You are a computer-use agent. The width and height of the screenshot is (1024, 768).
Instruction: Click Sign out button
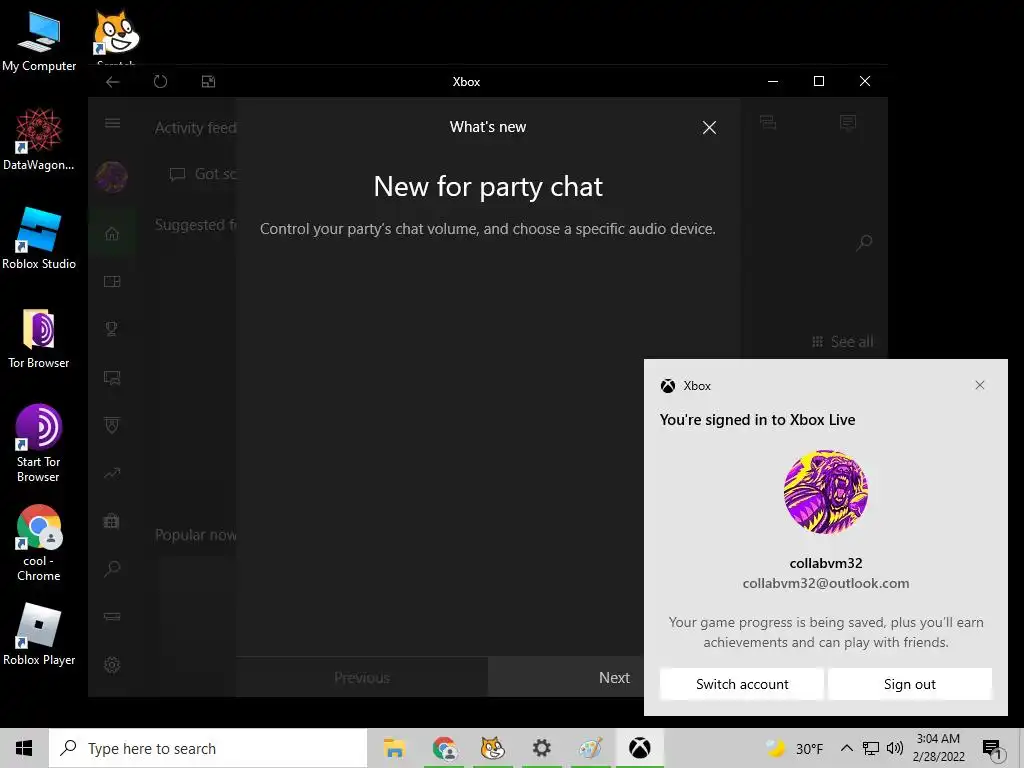tap(910, 684)
